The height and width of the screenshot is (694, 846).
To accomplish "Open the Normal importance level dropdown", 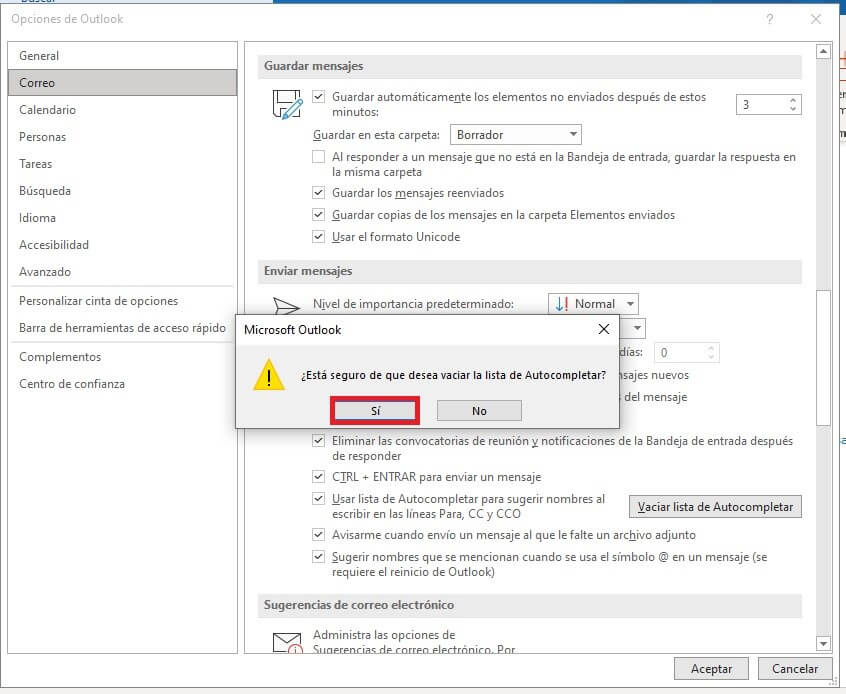I will [x=593, y=304].
